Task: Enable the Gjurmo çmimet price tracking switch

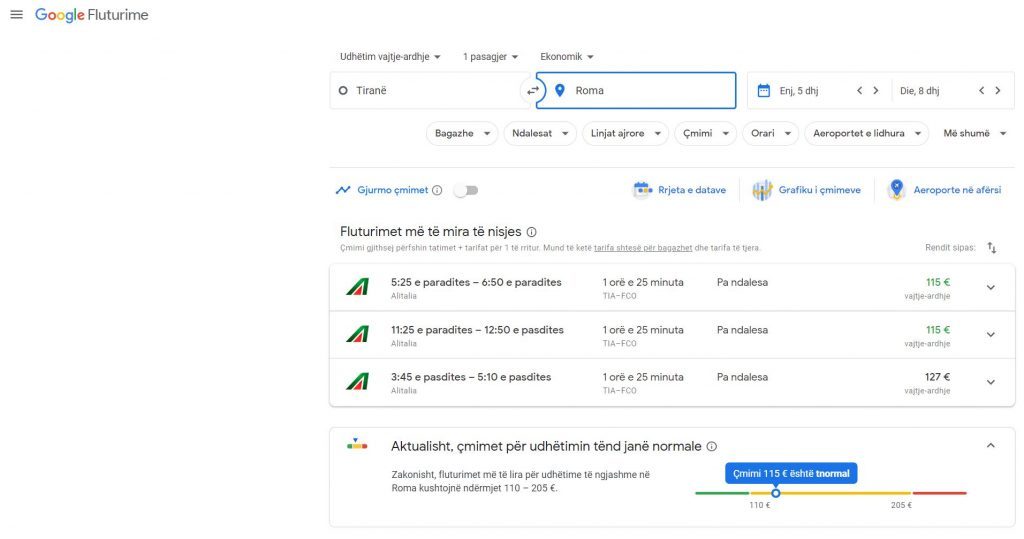Action: (x=466, y=190)
